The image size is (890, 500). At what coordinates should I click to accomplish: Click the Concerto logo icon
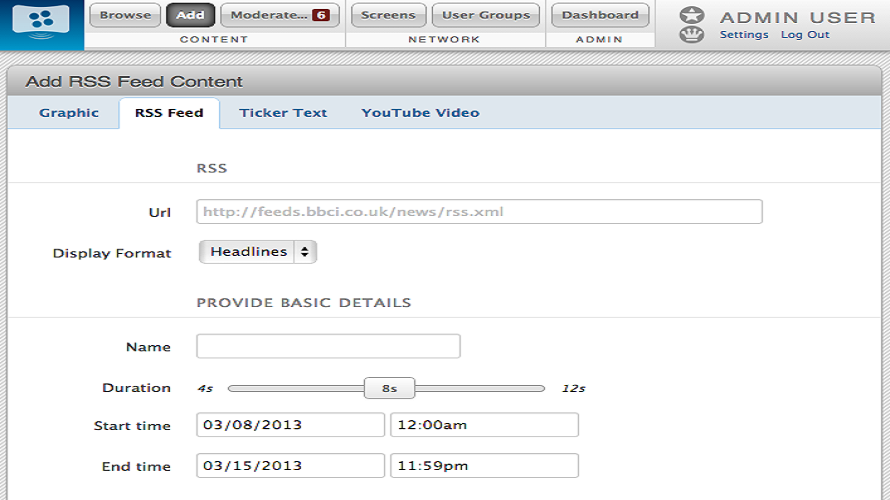coord(41,21)
